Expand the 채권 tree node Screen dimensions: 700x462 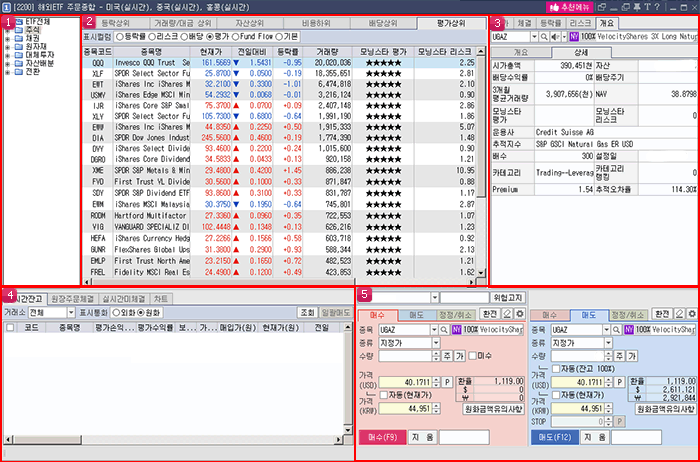(7, 39)
